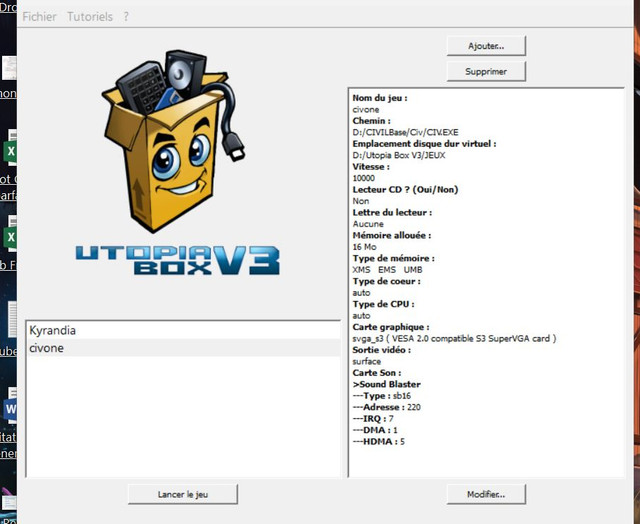
Task: Click the Lecteur CD value Non
Action: 361,201
